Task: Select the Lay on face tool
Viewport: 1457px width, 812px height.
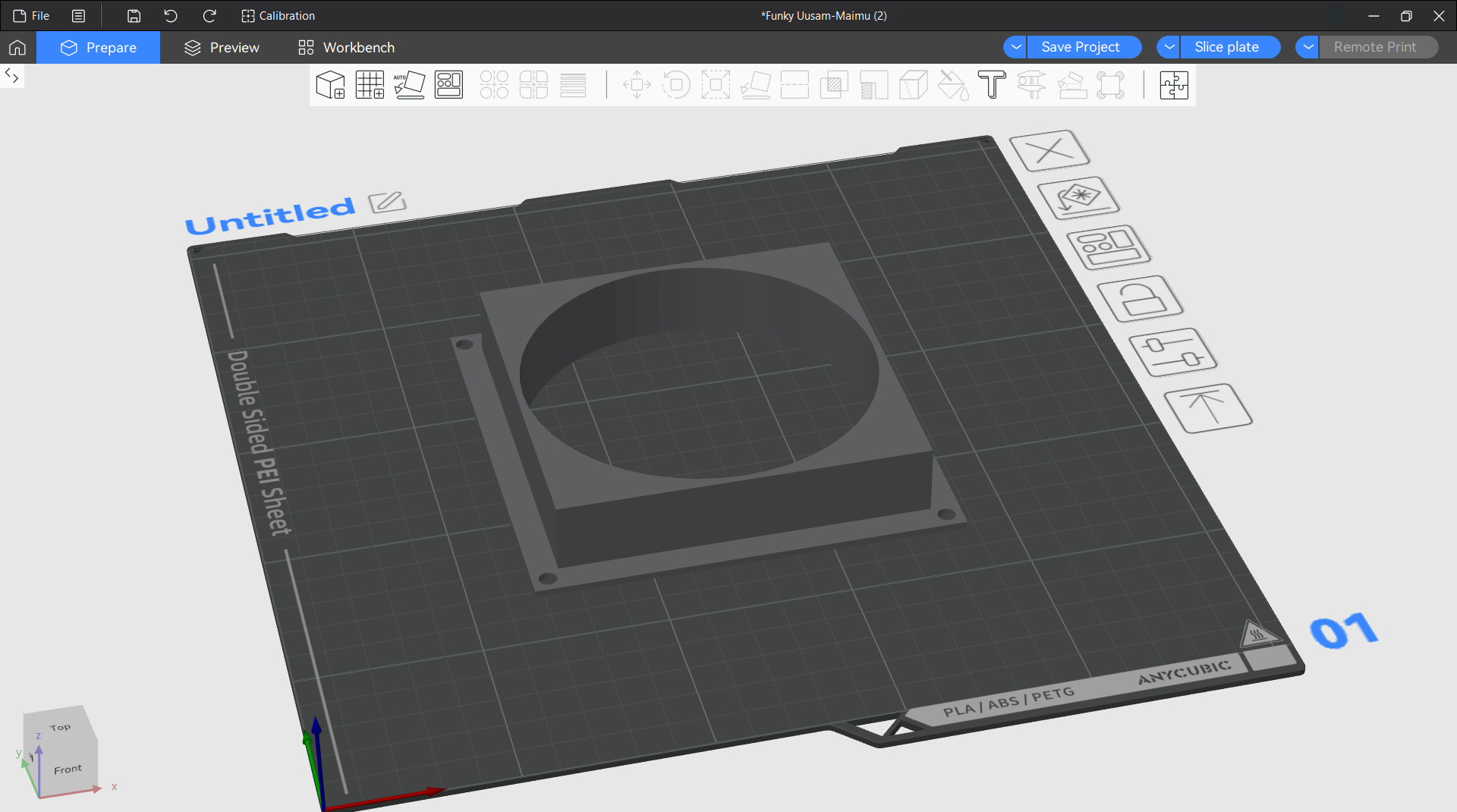Action: pos(755,85)
